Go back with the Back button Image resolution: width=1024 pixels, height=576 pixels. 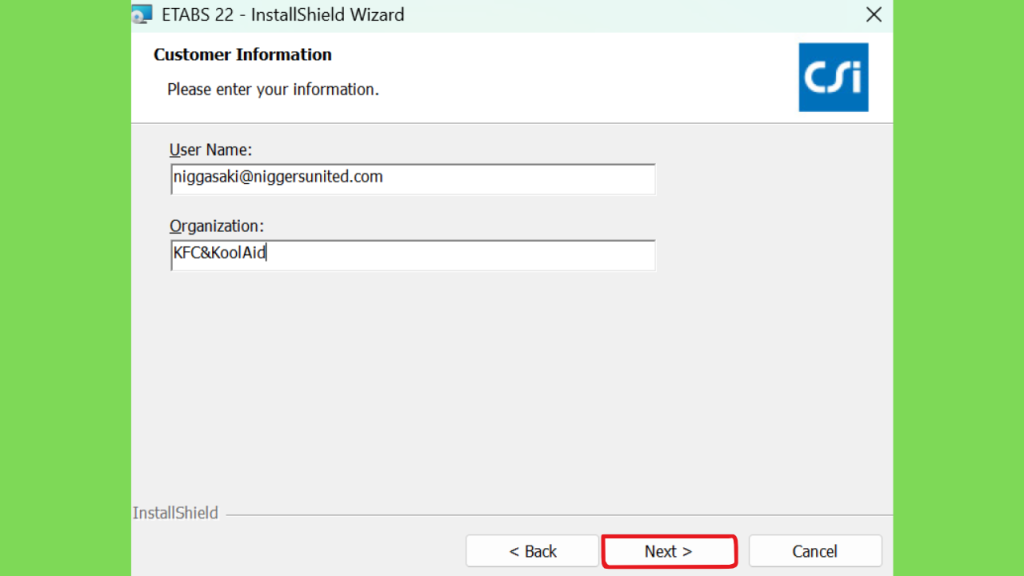532,551
